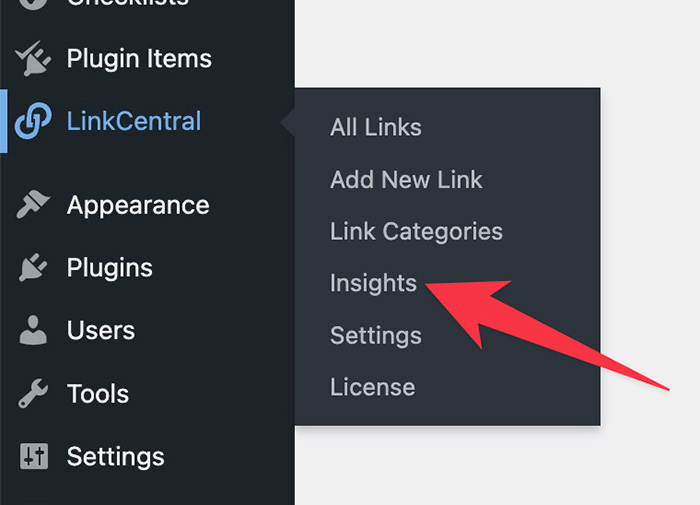The image size is (700, 505).
Task: Open the Plugin Items sidebar label
Action: [x=139, y=59]
